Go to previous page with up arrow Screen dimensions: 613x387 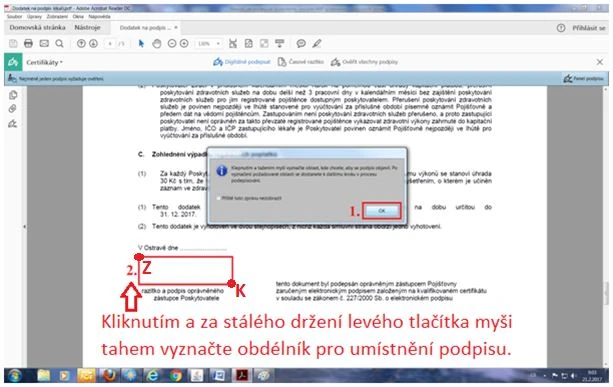tap(81, 43)
